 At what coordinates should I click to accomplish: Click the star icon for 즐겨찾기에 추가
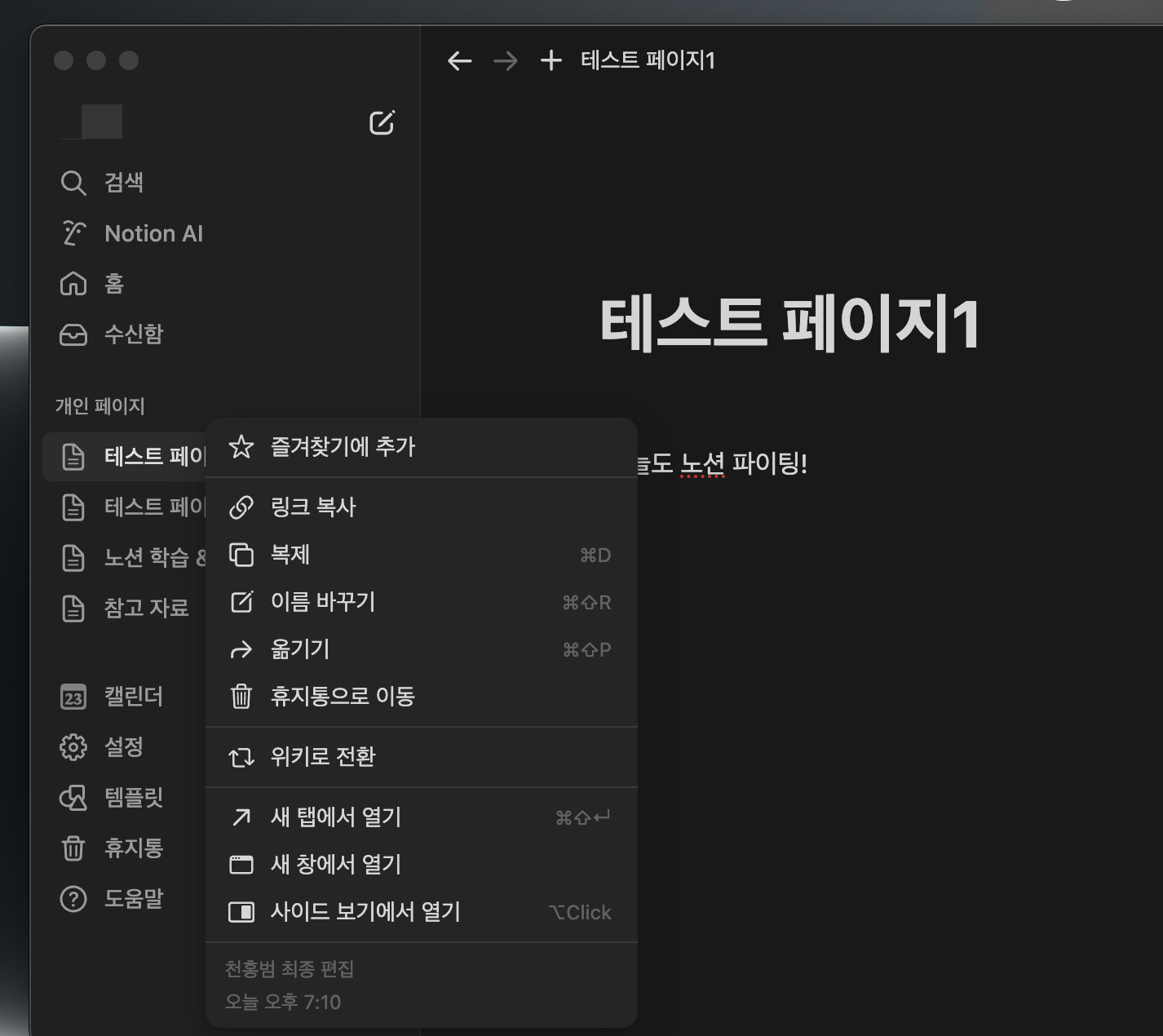click(241, 446)
